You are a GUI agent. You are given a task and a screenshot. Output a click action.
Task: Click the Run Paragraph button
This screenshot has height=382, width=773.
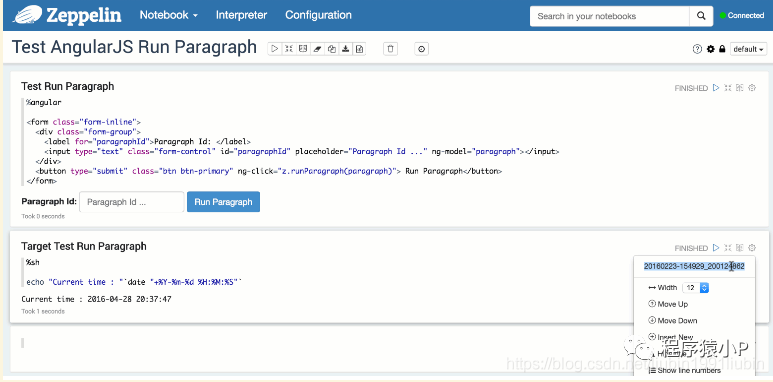(223, 202)
